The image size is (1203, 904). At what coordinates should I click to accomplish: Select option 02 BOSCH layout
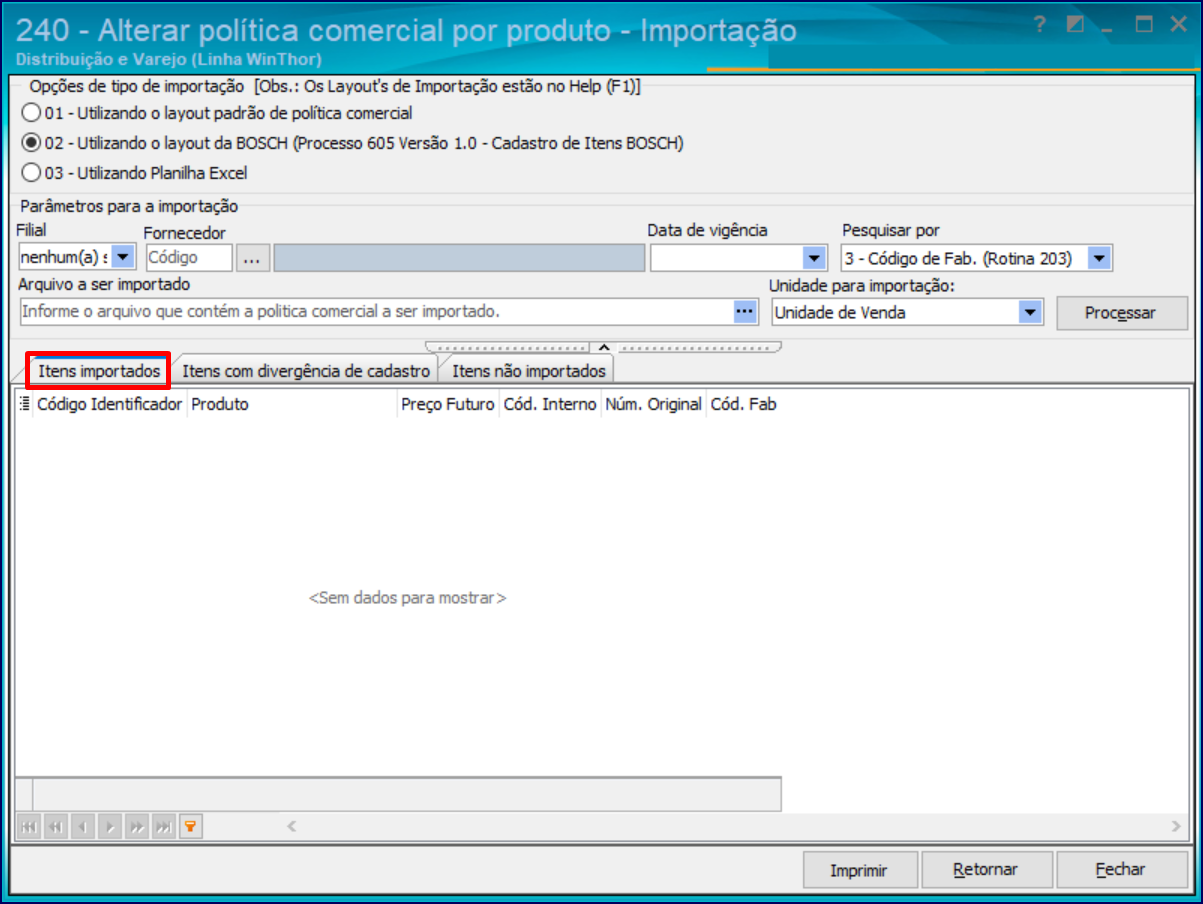[x=31, y=143]
